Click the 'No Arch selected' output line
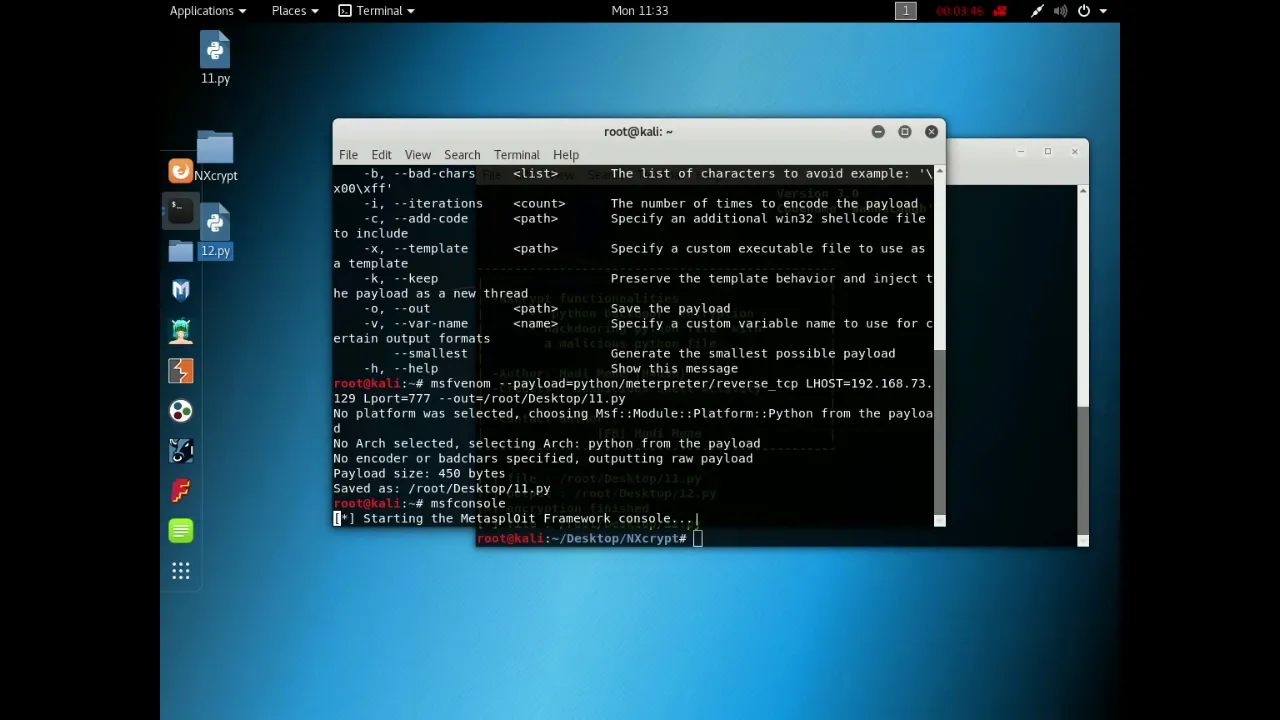This screenshot has height=720, width=1280. tap(547, 443)
